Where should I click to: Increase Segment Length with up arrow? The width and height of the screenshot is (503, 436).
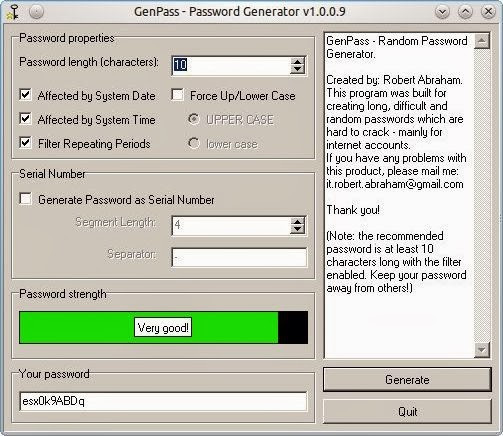[x=297, y=222]
